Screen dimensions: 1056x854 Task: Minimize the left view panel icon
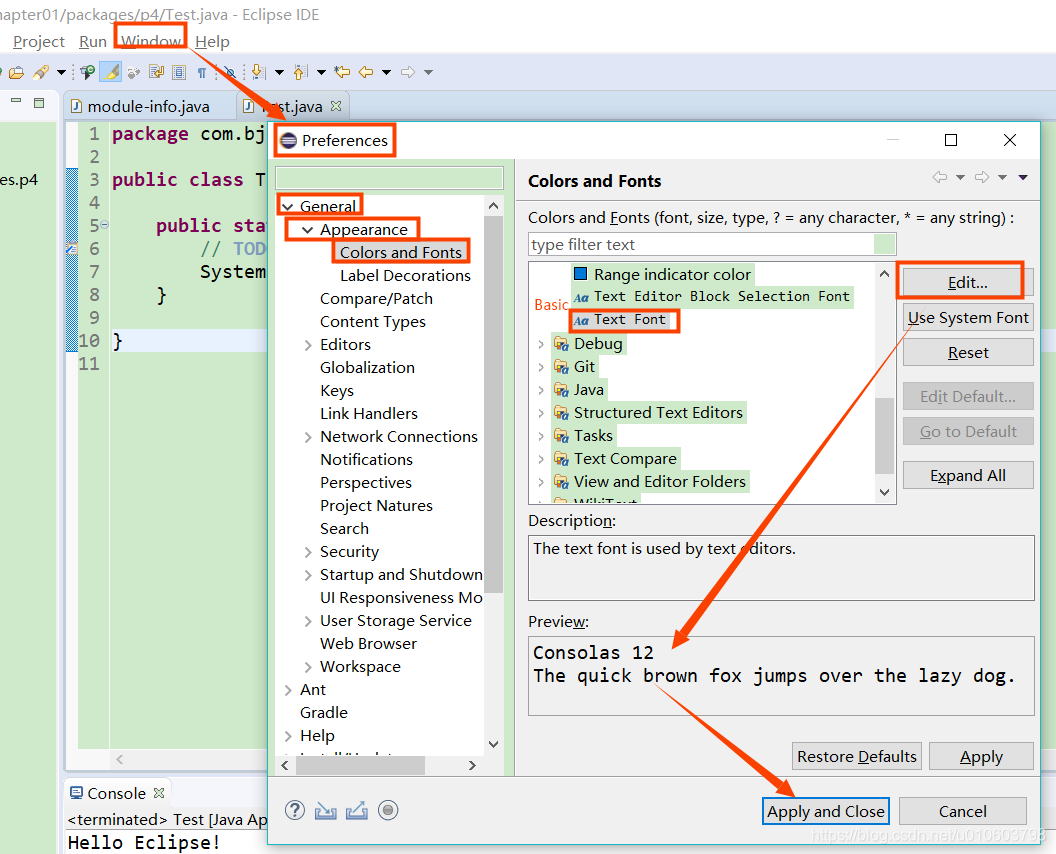16,101
